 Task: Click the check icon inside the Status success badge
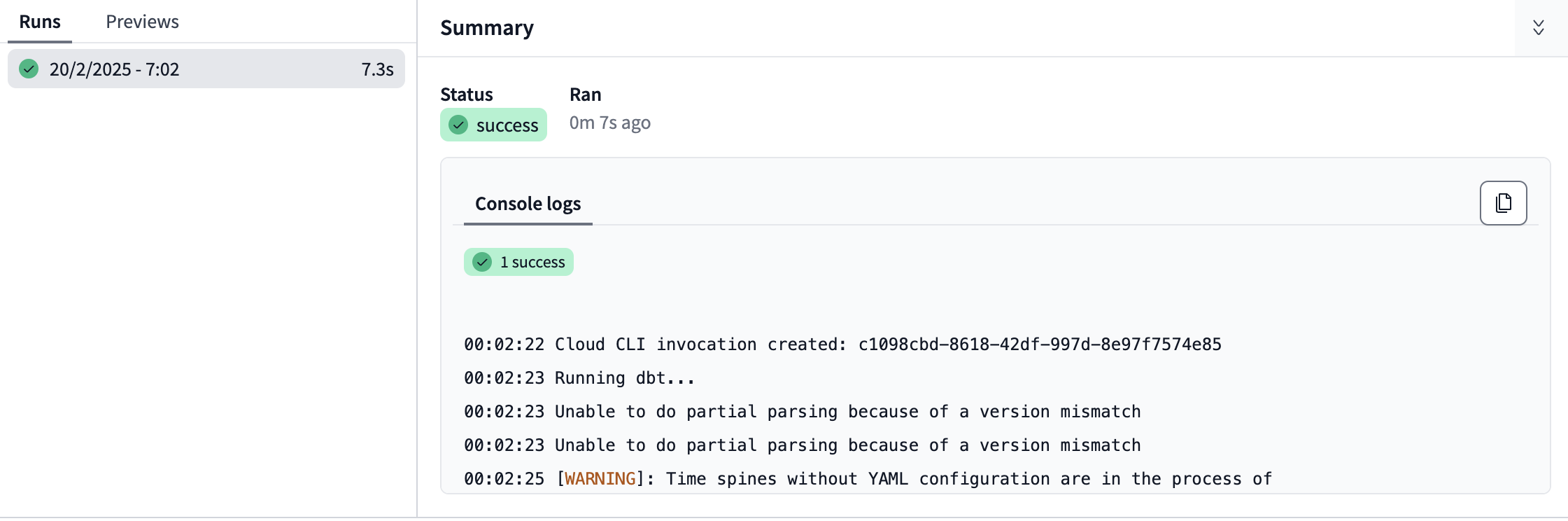458,125
